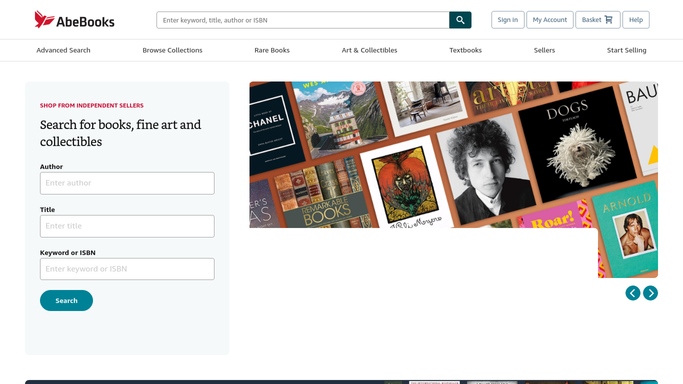Click the top keyword search bar
Viewport: 683px width, 384px height.
[303, 20]
